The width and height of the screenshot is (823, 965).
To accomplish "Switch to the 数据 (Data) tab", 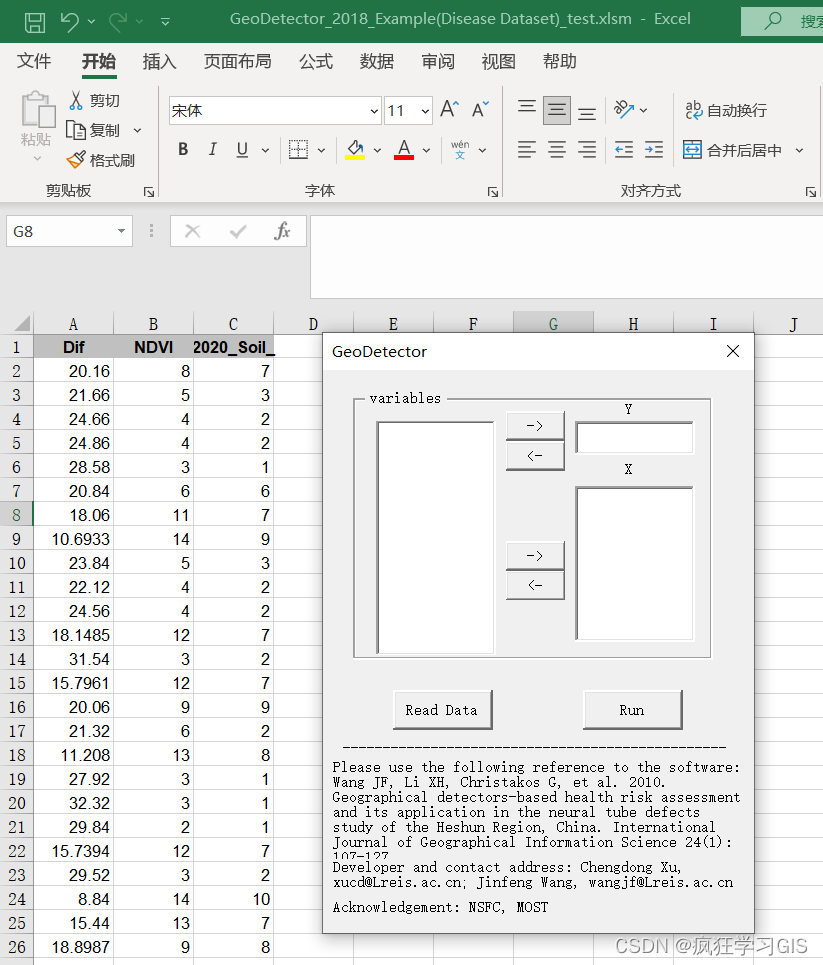I will click(377, 61).
